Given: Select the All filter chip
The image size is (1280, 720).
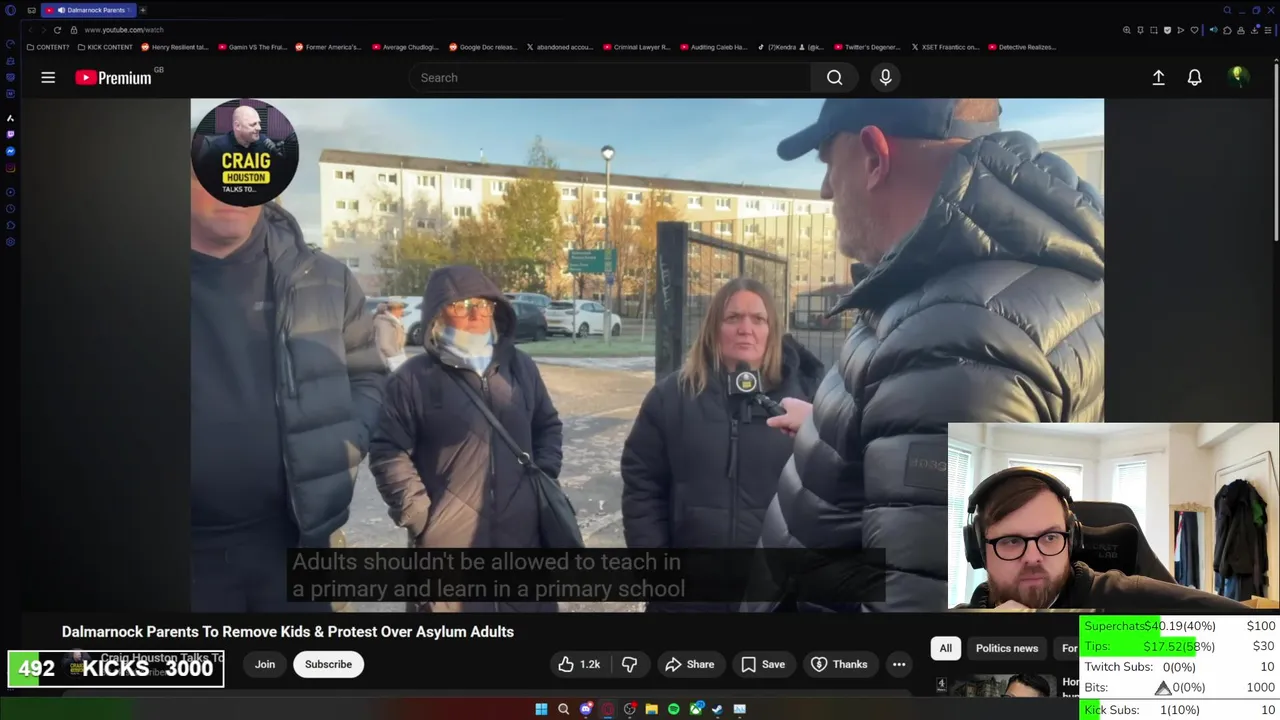Looking at the screenshot, I should tap(945, 648).
